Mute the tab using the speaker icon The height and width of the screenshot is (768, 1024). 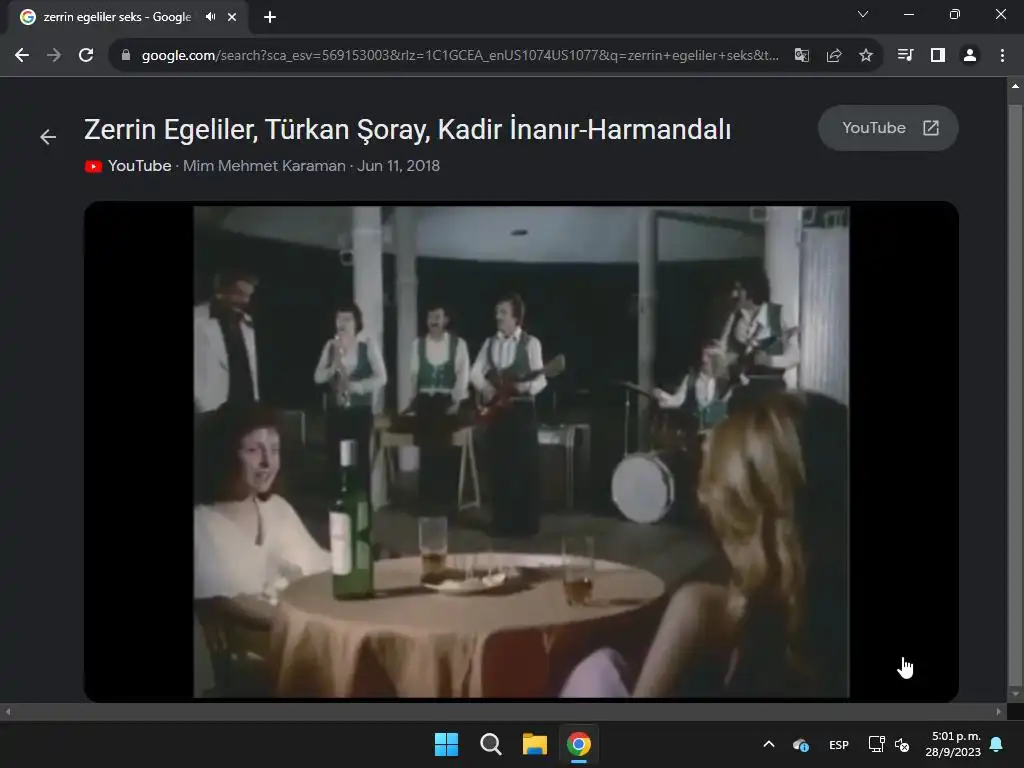pyautogui.click(x=210, y=17)
